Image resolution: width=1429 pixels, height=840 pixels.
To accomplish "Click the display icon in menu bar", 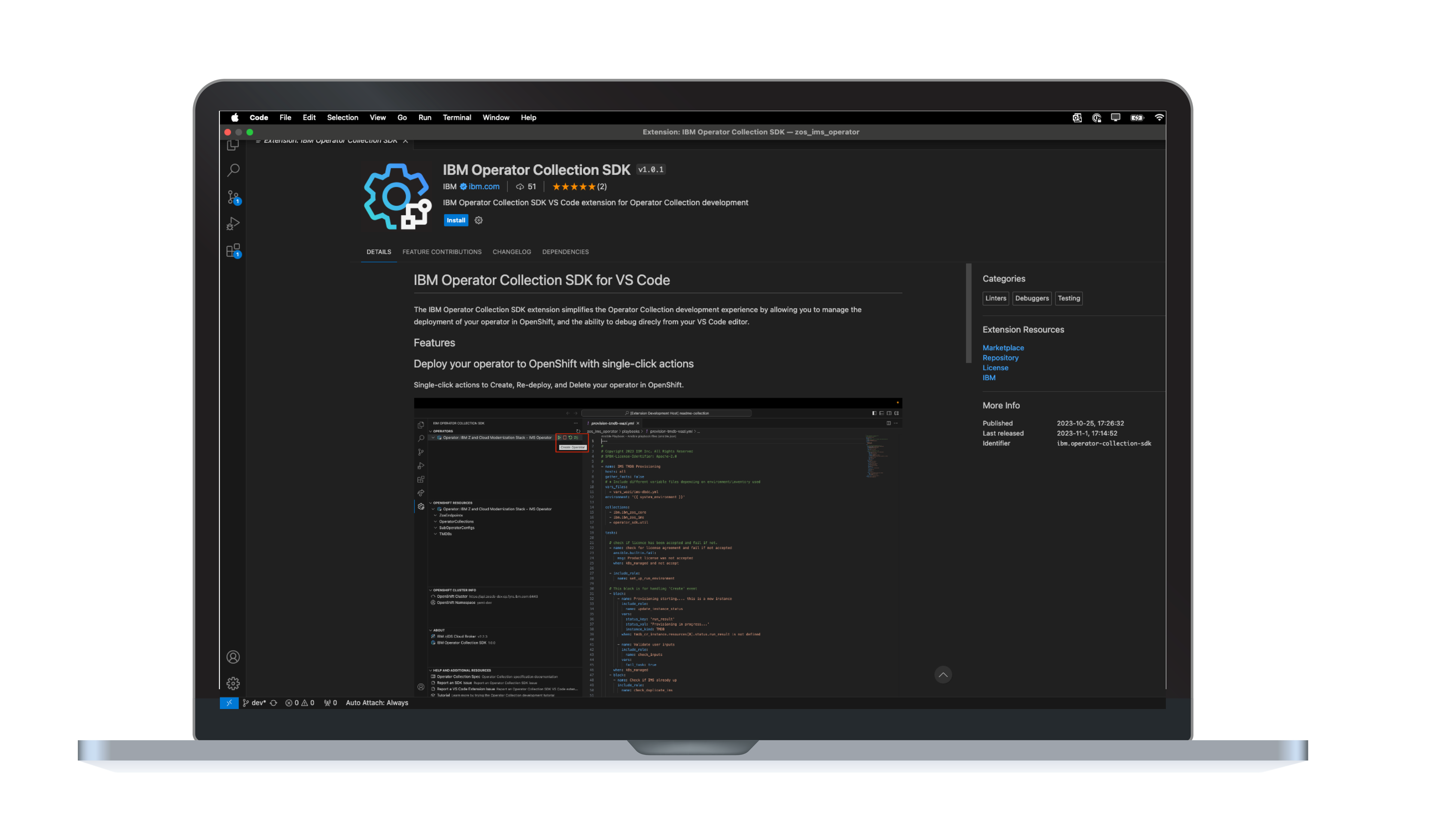I will coord(1115,117).
